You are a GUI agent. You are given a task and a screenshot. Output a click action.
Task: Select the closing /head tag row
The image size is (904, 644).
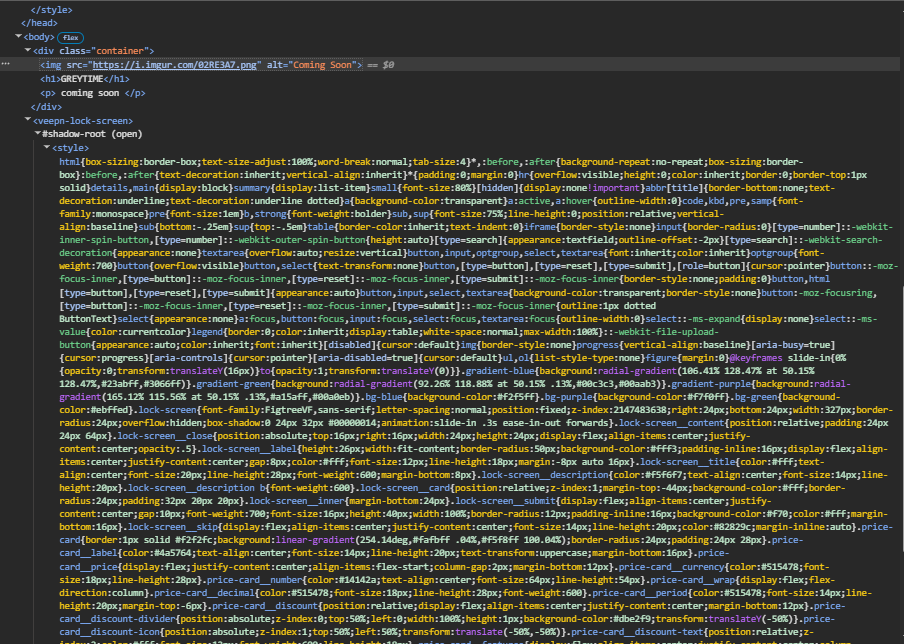click(39, 23)
